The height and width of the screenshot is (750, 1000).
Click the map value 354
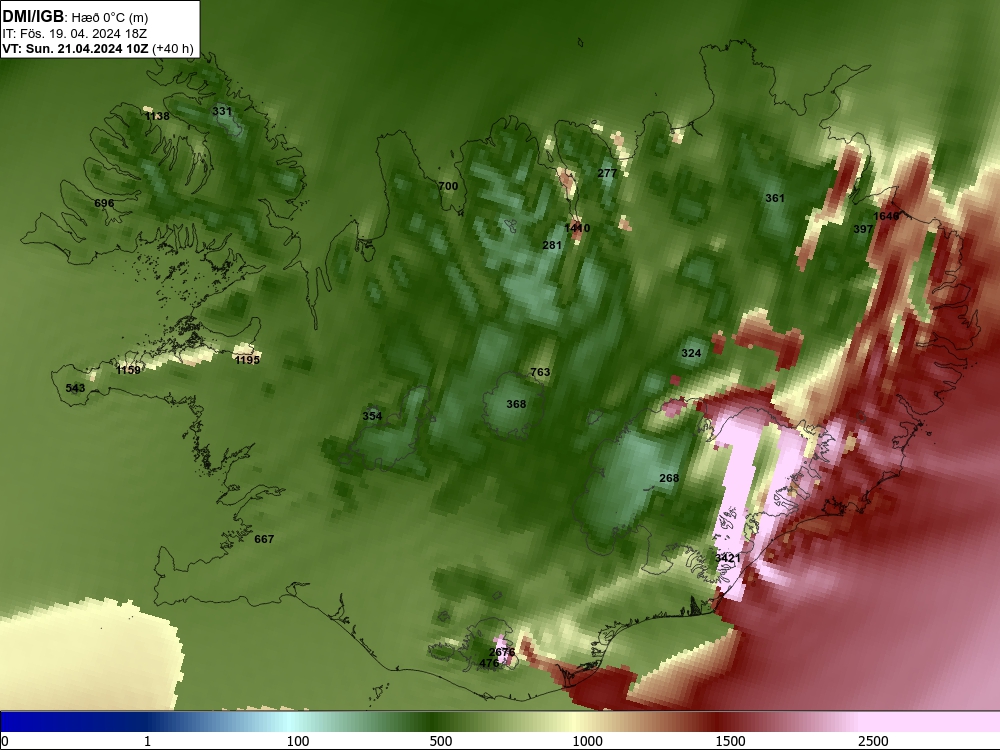click(372, 416)
